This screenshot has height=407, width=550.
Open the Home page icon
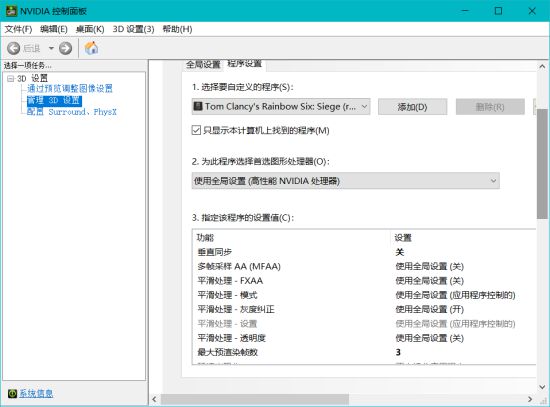coord(91,48)
